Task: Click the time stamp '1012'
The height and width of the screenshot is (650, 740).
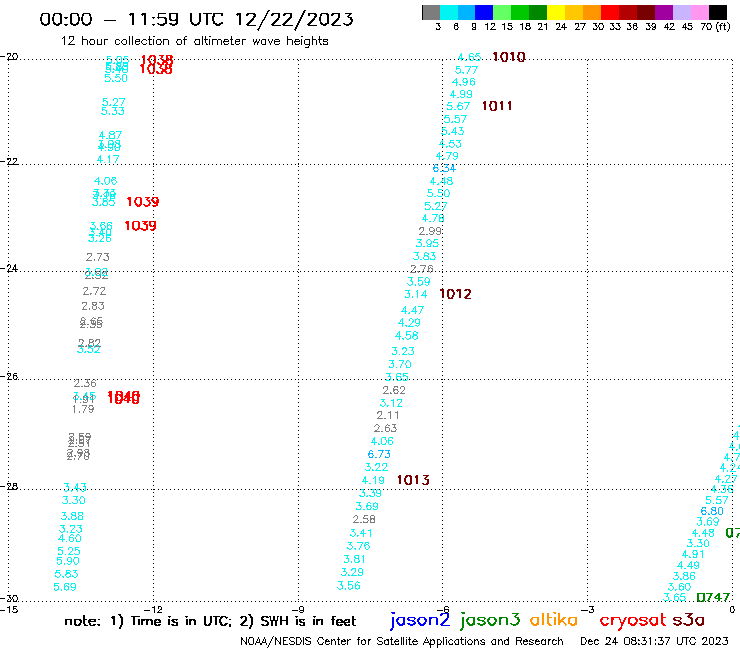Action: (455, 294)
